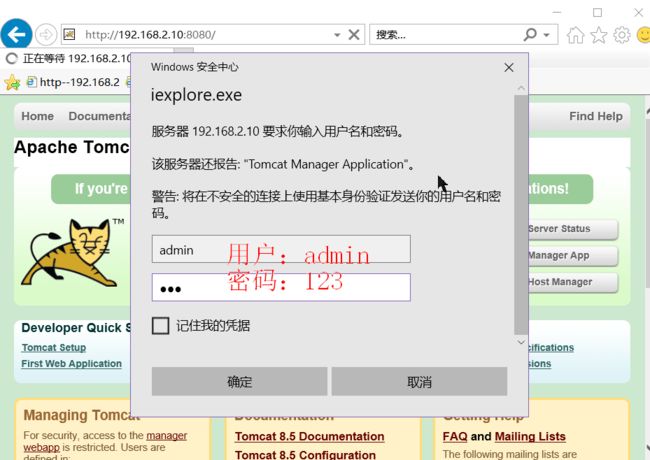The height and width of the screenshot is (460, 650).
Task: Click the add-to-favorites star icon
Action: (x=12, y=82)
